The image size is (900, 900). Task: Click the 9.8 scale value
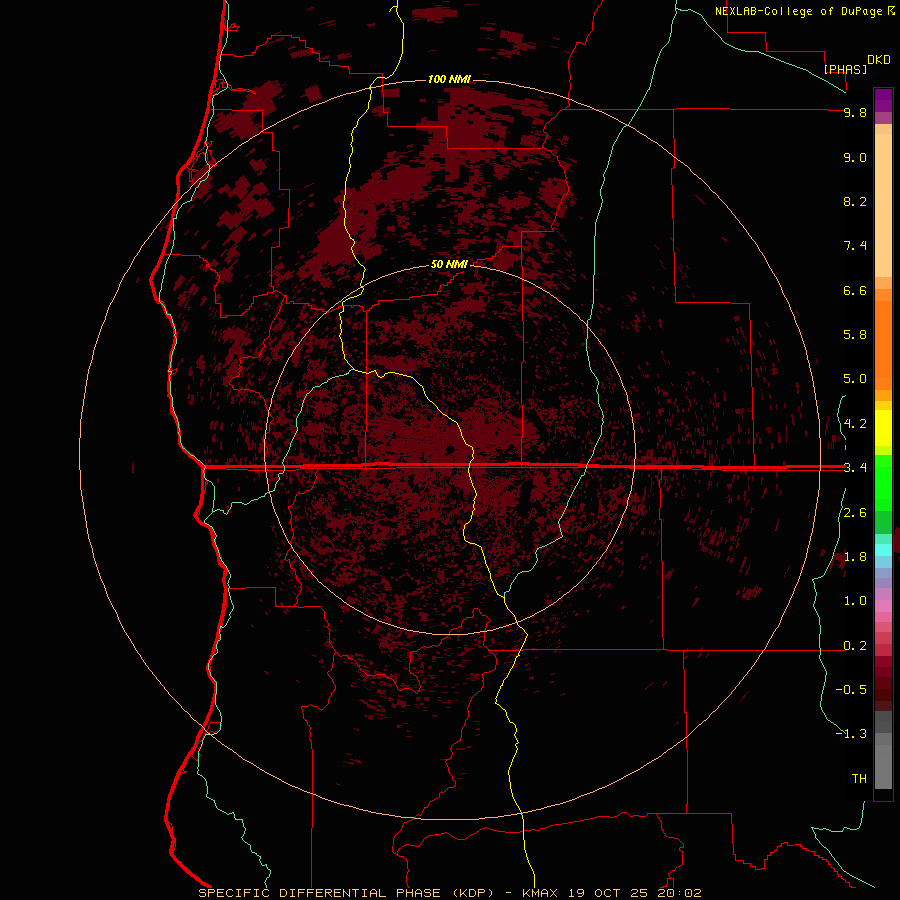[855, 112]
